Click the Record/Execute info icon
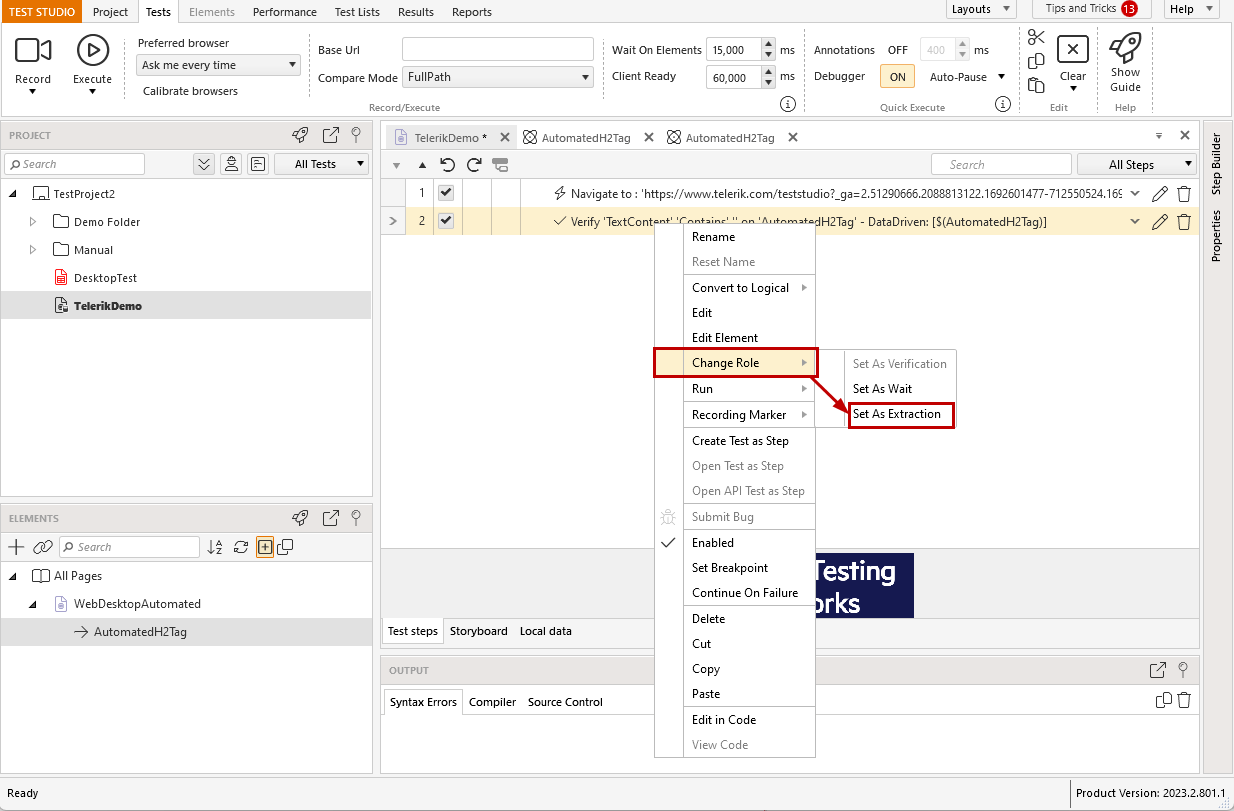This screenshot has height=811, width=1234. (787, 104)
